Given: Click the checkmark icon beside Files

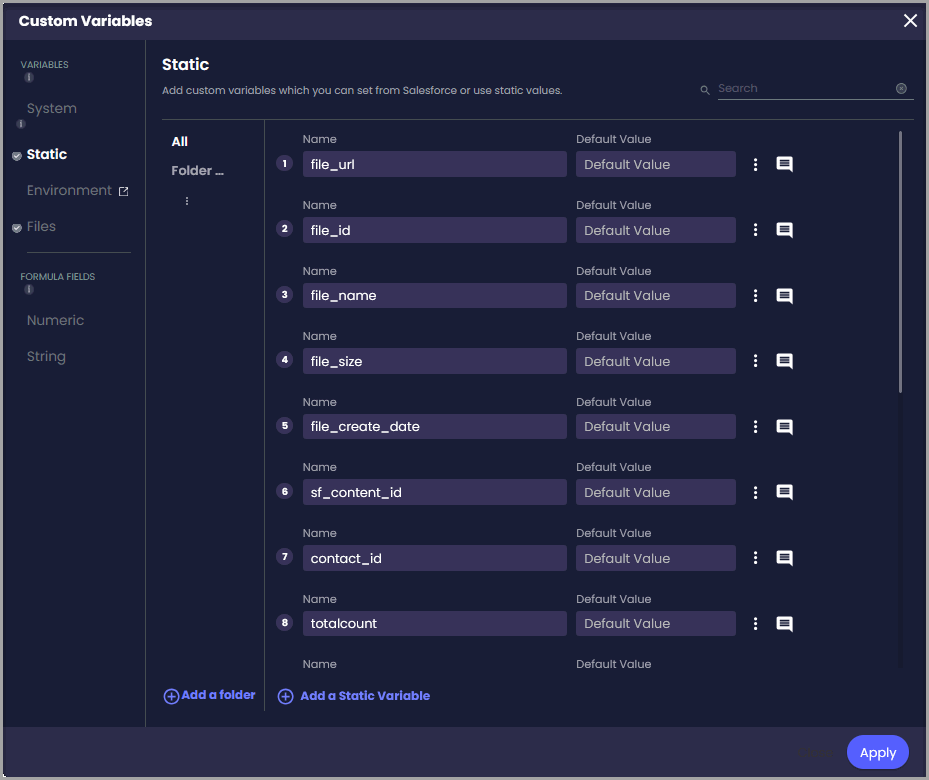Looking at the screenshot, I should 17,228.
